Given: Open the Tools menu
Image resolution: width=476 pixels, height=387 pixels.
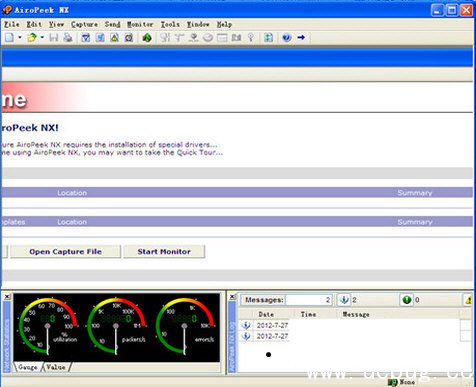Looking at the screenshot, I should point(170,24).
